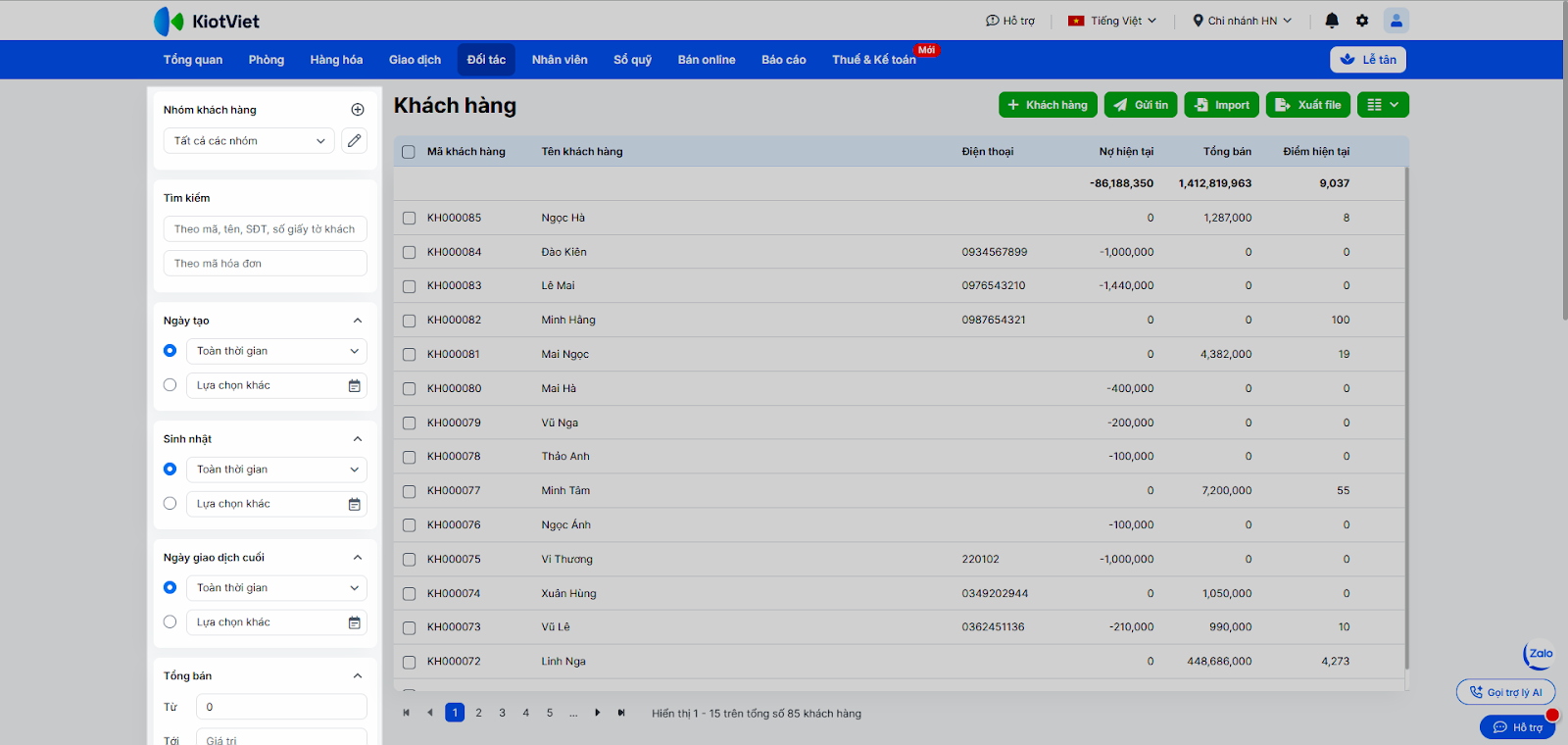Screen dimensions: 1568x745
Task: Collapse the Tổng bán filter section
Action: pos(358,676)
